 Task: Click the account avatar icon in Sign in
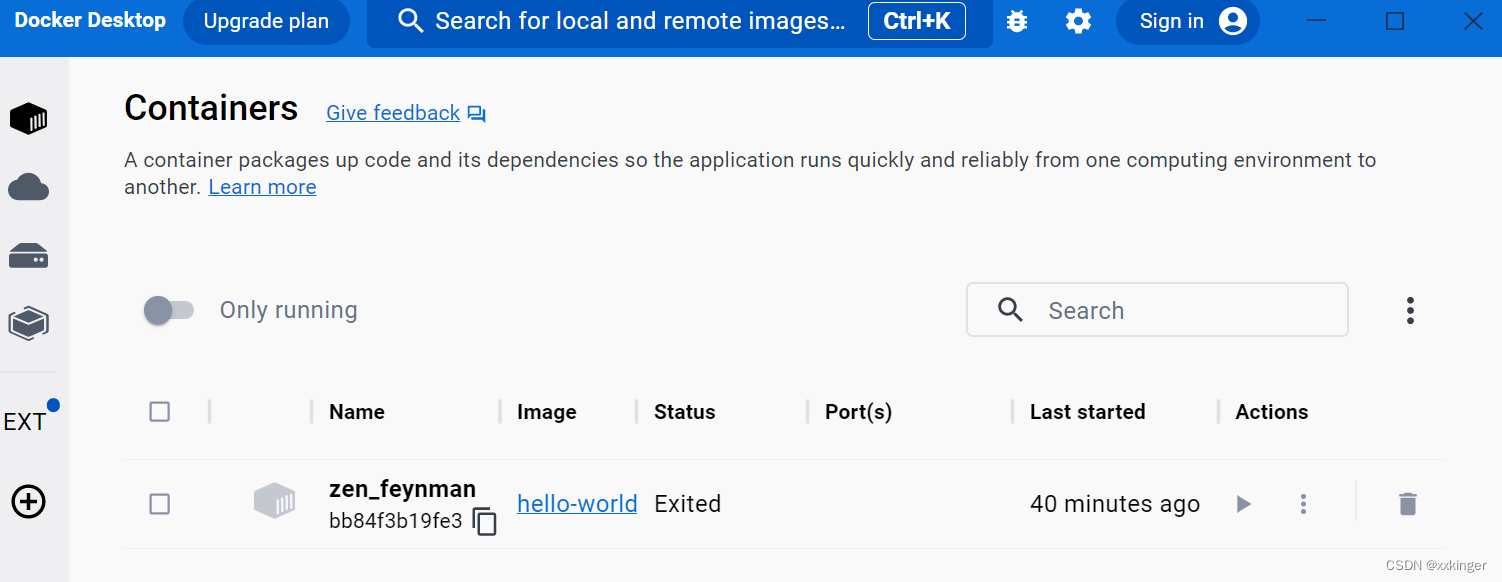(x=1233, y=21)
